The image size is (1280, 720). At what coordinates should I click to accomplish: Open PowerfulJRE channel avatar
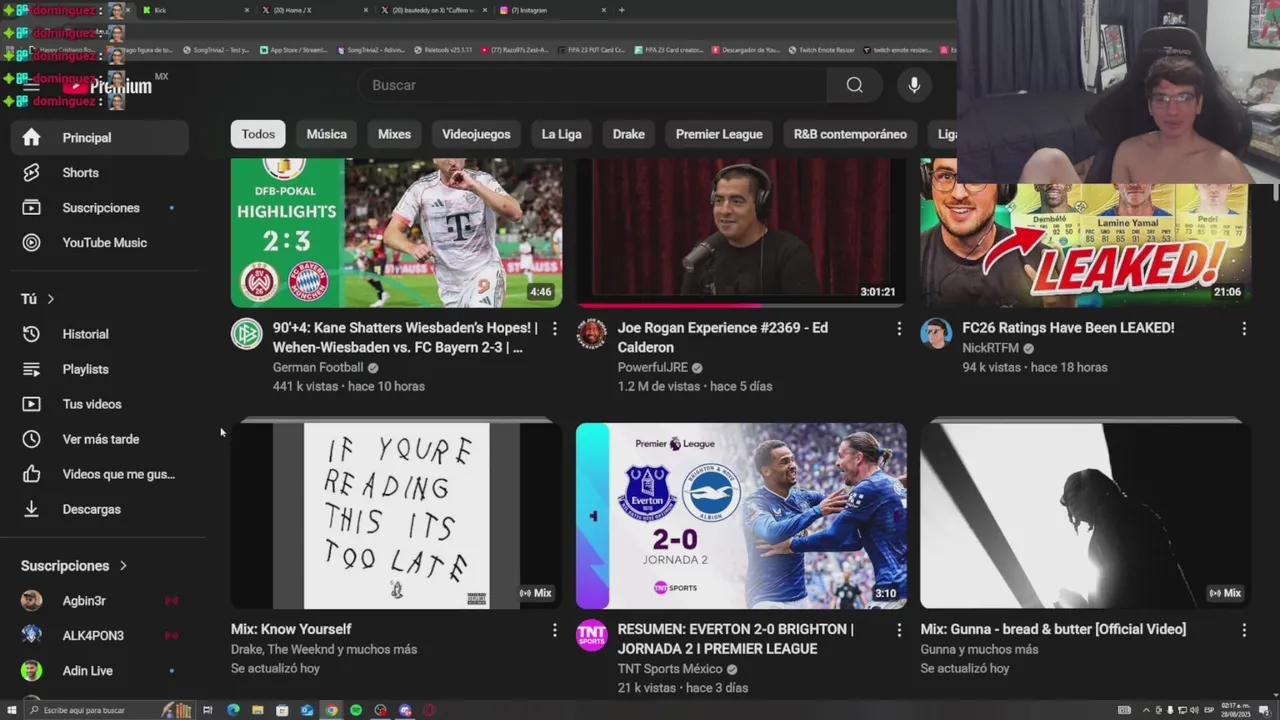591,334
